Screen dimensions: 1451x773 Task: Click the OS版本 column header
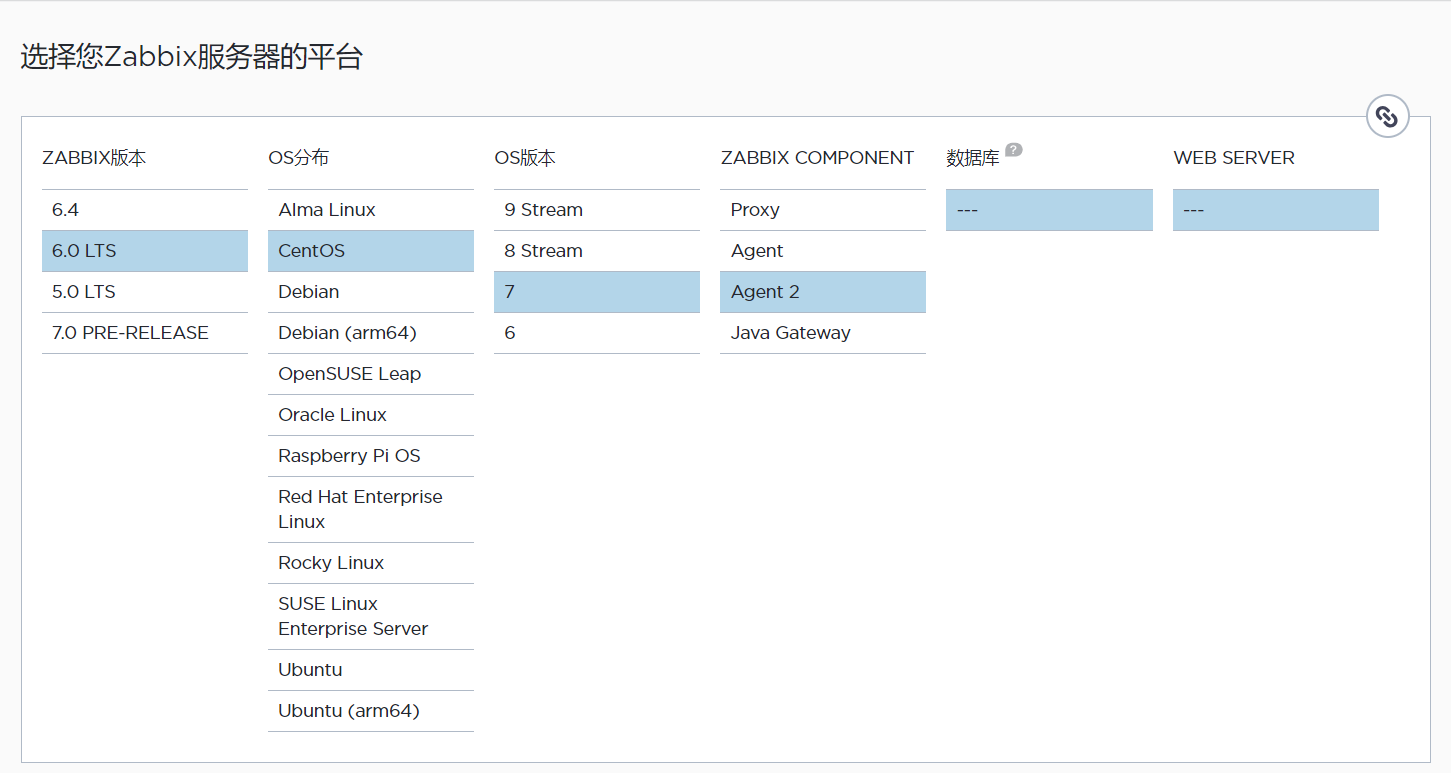pyautogui.click(x=525, y=158)
